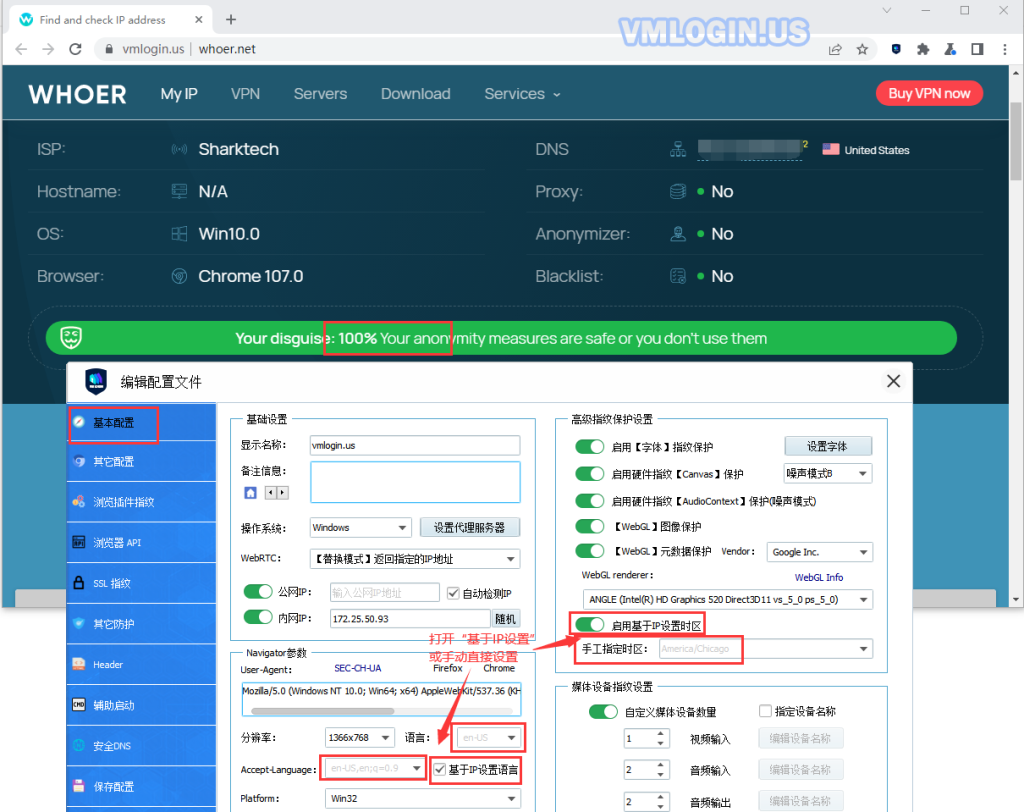Click 设置代理服务器 button
1024x812 pixels.
[x=470, y=527]
